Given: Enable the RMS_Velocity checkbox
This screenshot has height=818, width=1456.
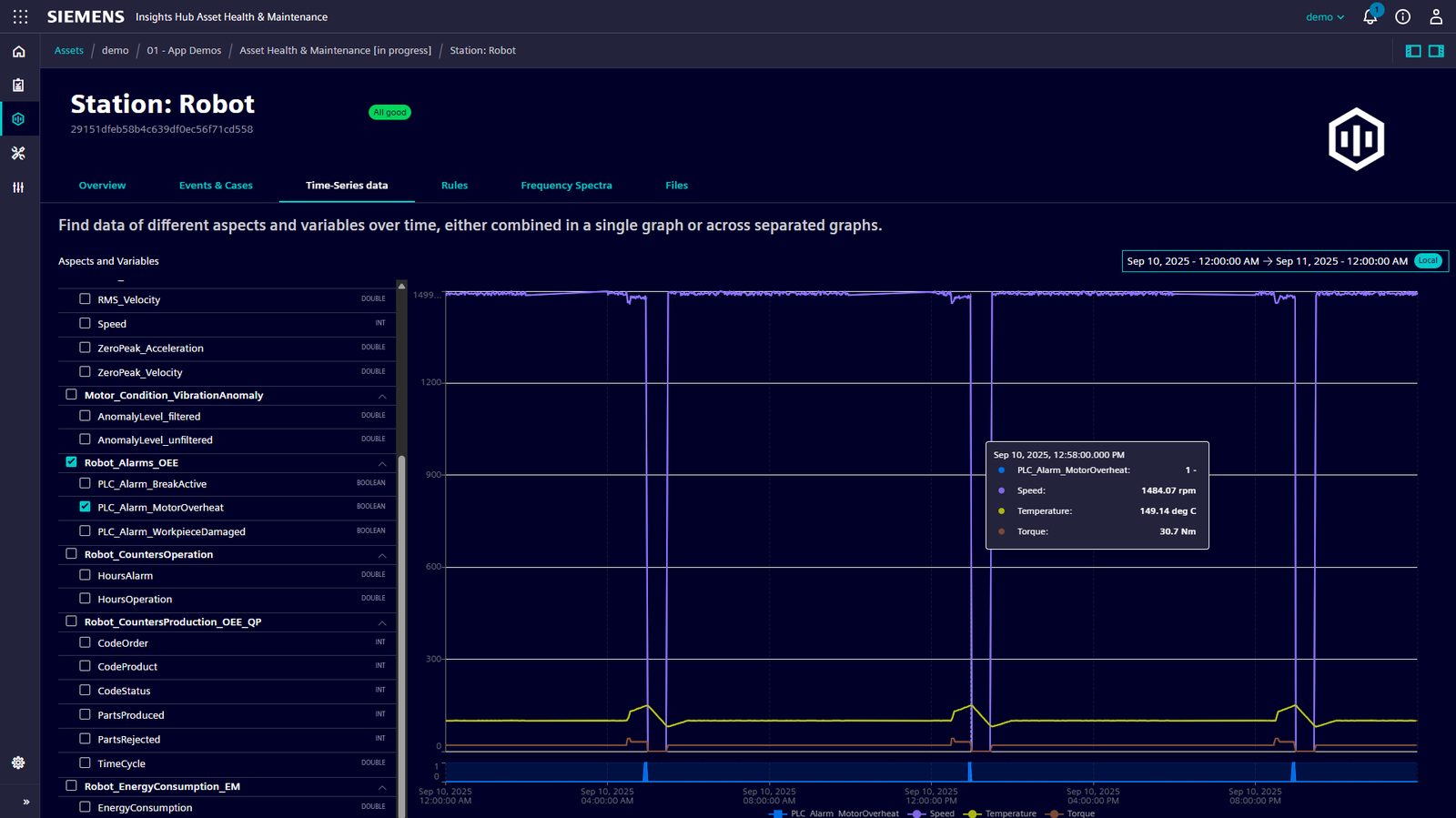Looking at the screenshot, I should [x=85, y=298].
